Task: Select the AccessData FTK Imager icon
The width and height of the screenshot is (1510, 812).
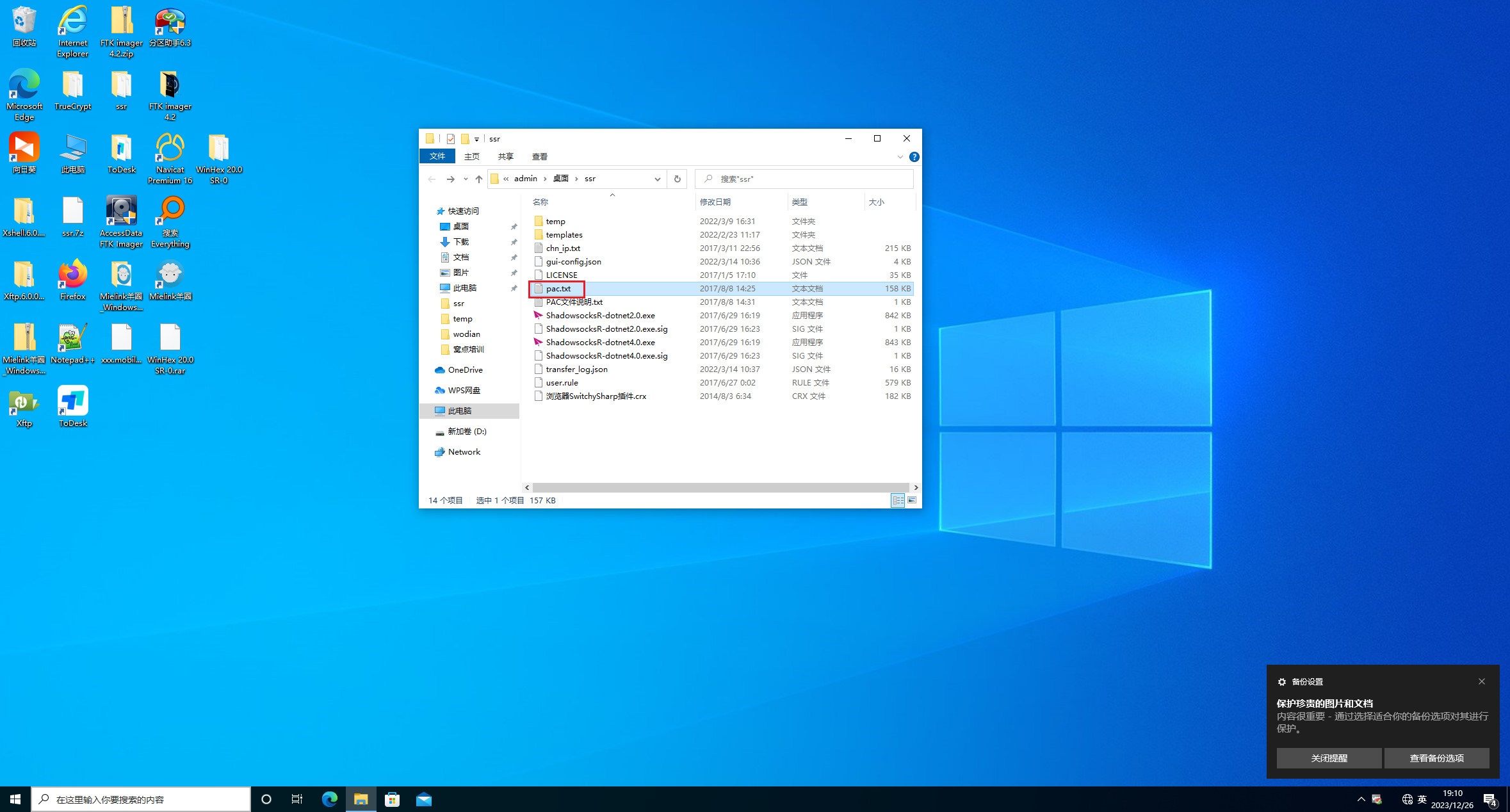Action: 121,221
